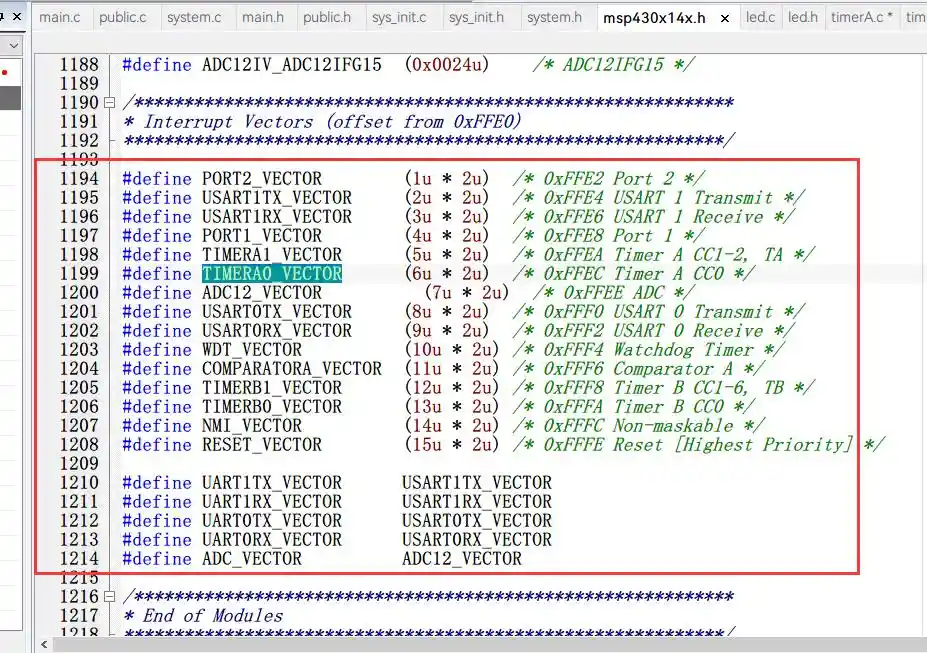The image size is (927, 653).
Task: Select the system.c tab
Action: [x=194, y=18]
